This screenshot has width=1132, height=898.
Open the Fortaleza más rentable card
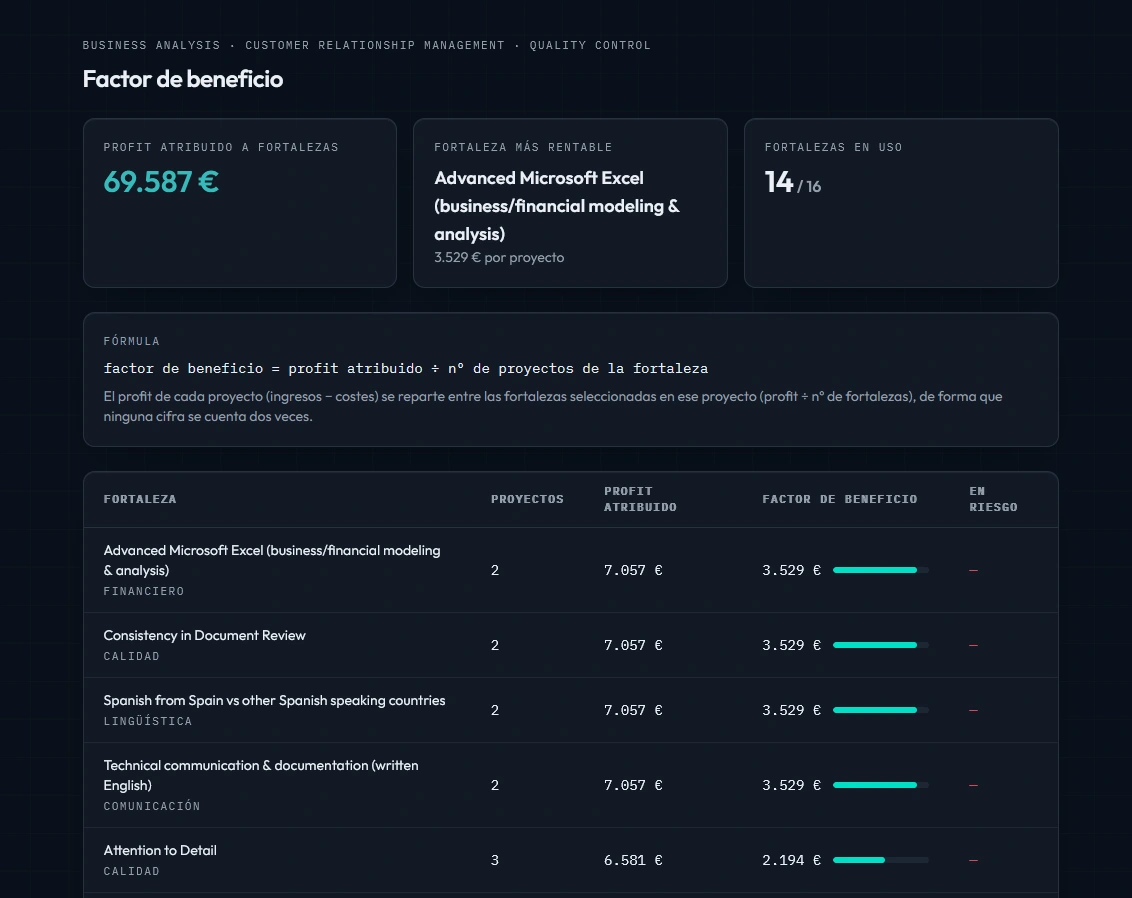pos(570,203)
